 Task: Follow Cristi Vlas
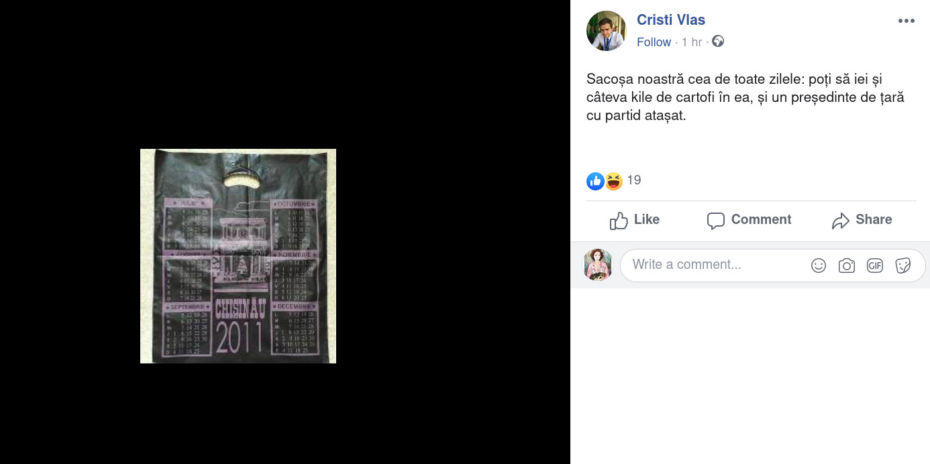click(x=654, y=42)
